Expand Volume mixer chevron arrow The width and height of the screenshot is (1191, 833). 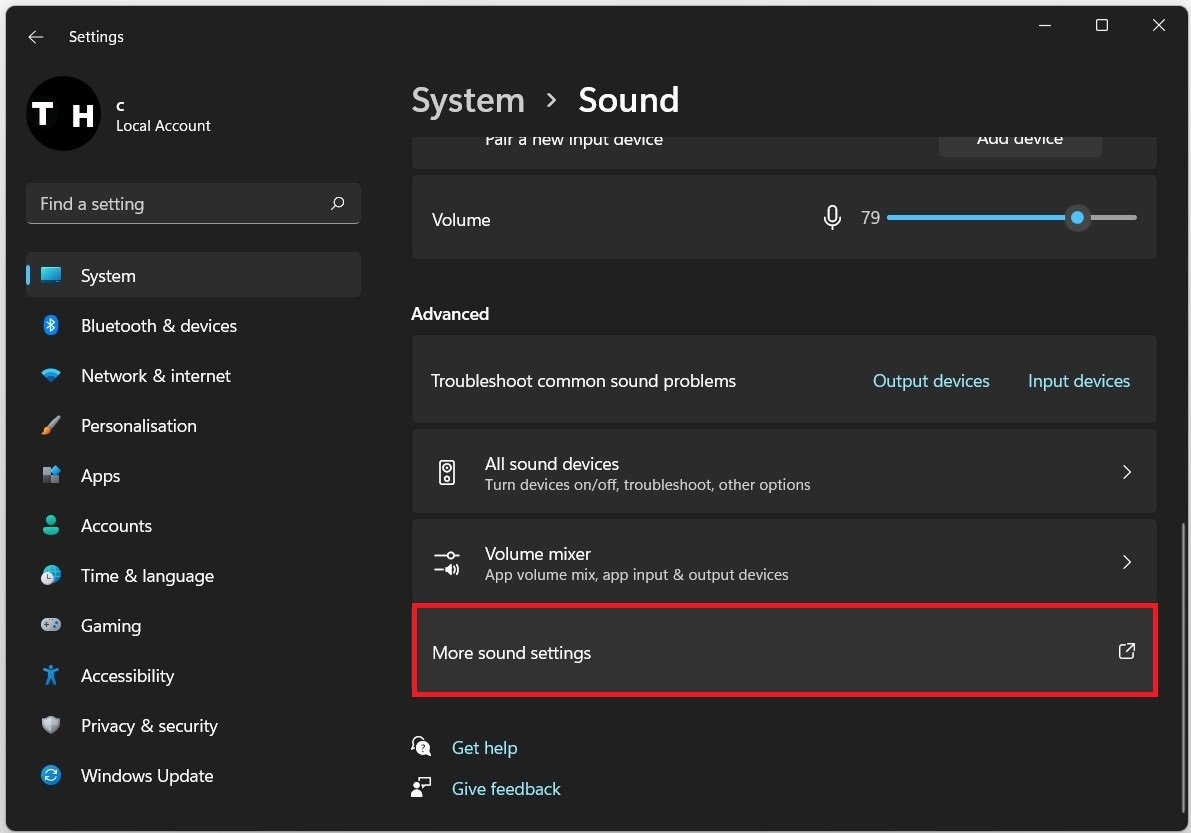[1127, 562]
